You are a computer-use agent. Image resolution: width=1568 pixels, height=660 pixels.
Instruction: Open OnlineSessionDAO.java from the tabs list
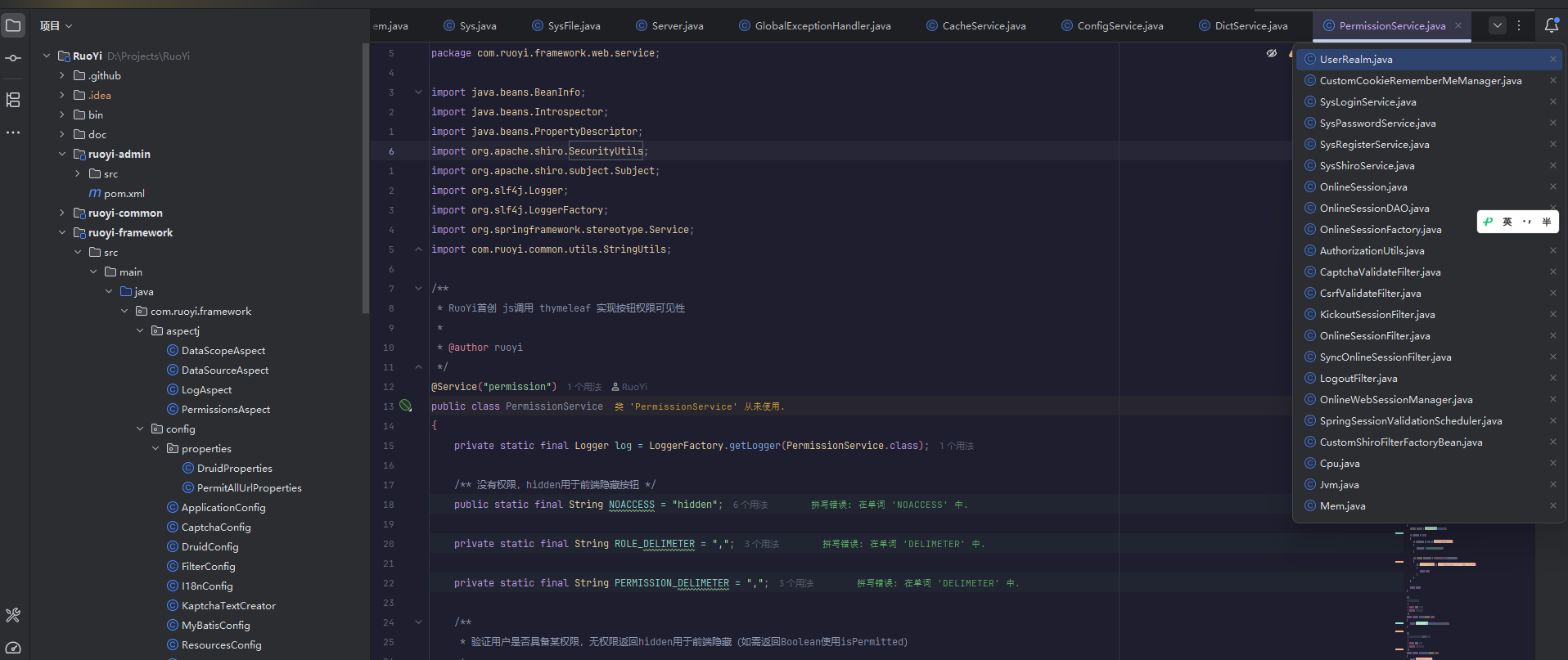[1430, 208]
